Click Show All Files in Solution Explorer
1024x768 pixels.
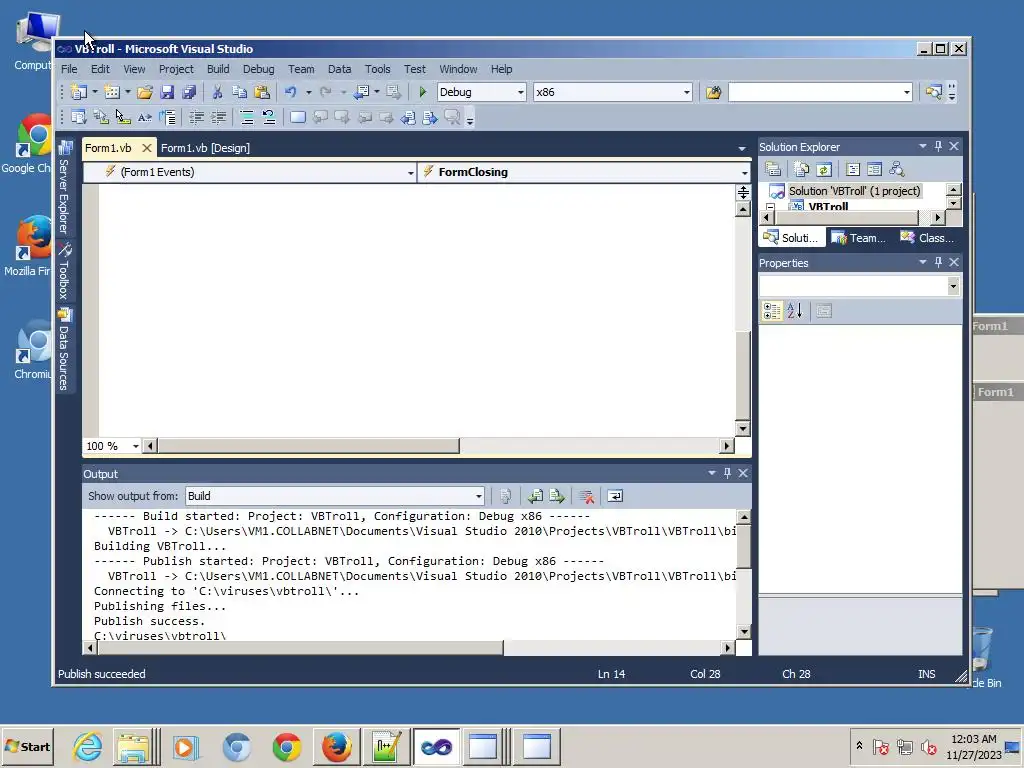(802, 169)
